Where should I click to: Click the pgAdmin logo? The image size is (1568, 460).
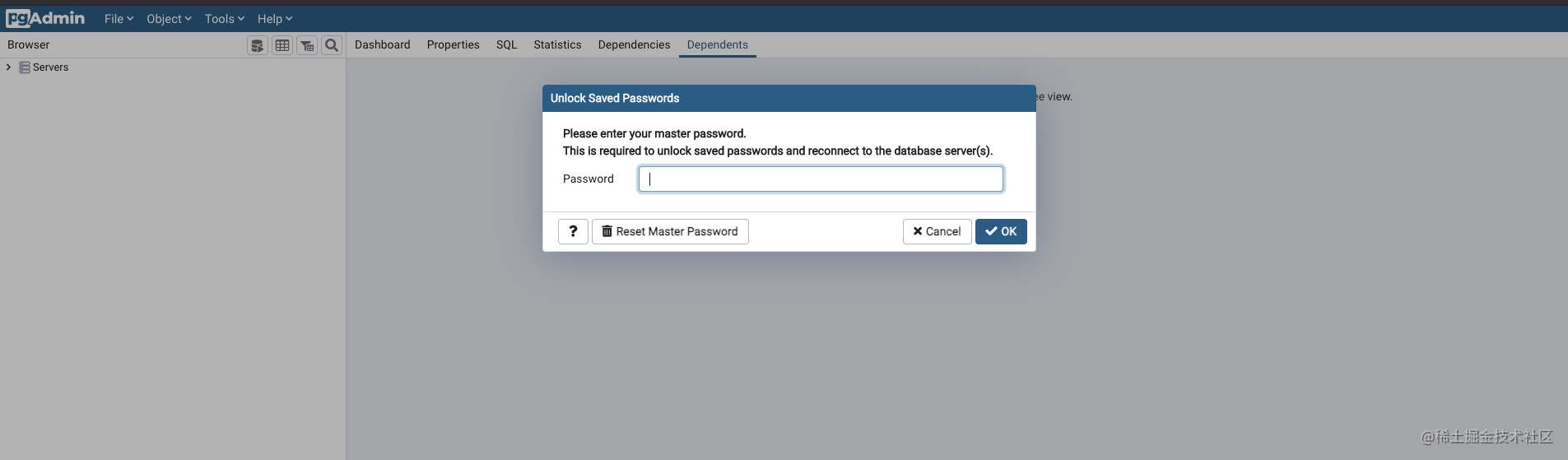click(45, 18)
